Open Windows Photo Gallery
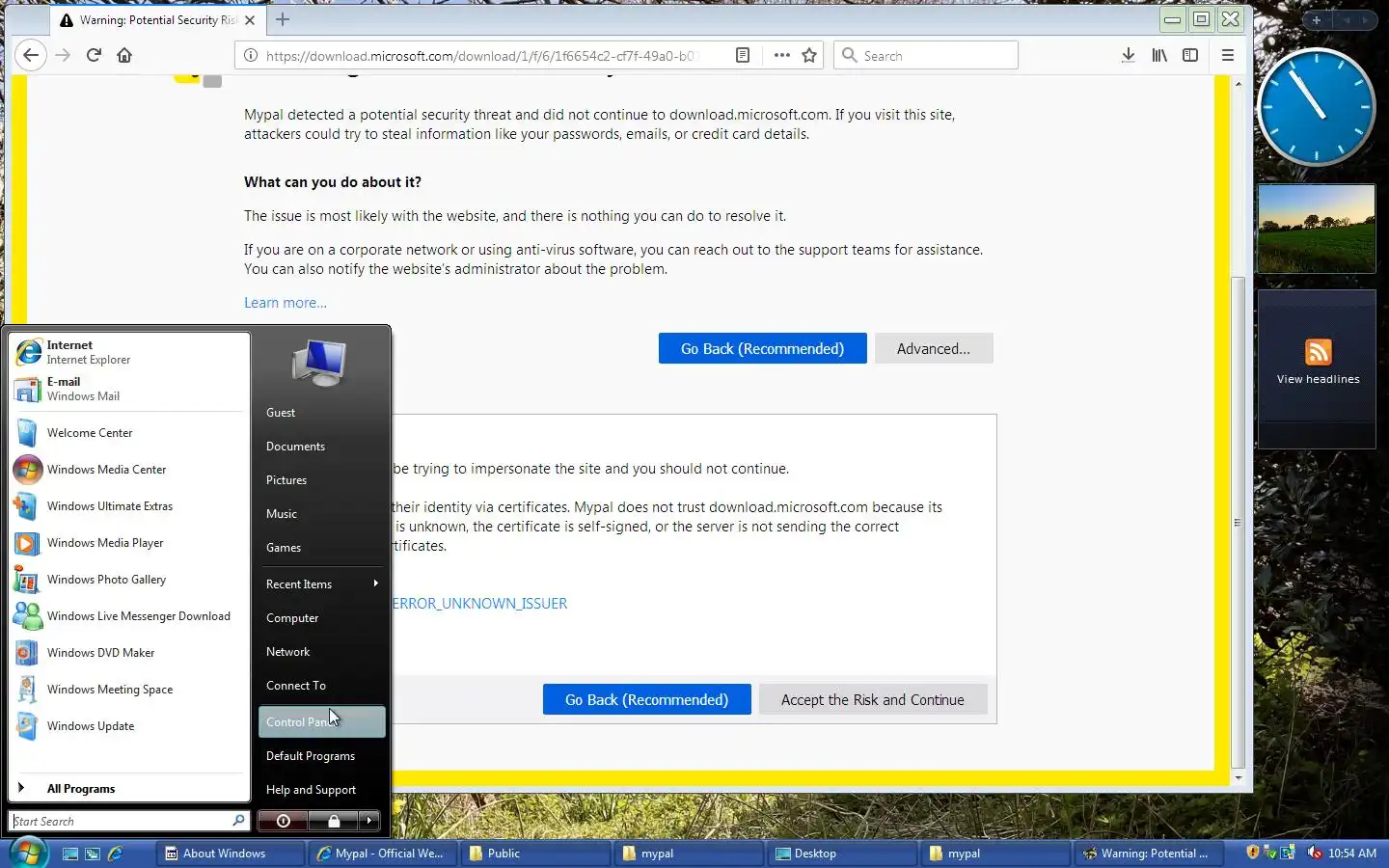 pos(129,580)
